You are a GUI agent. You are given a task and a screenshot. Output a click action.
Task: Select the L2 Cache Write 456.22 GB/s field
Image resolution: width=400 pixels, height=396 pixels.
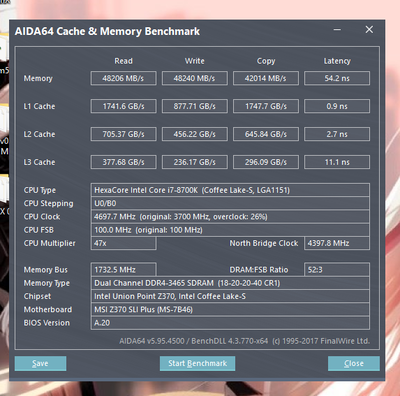[195, 134]
